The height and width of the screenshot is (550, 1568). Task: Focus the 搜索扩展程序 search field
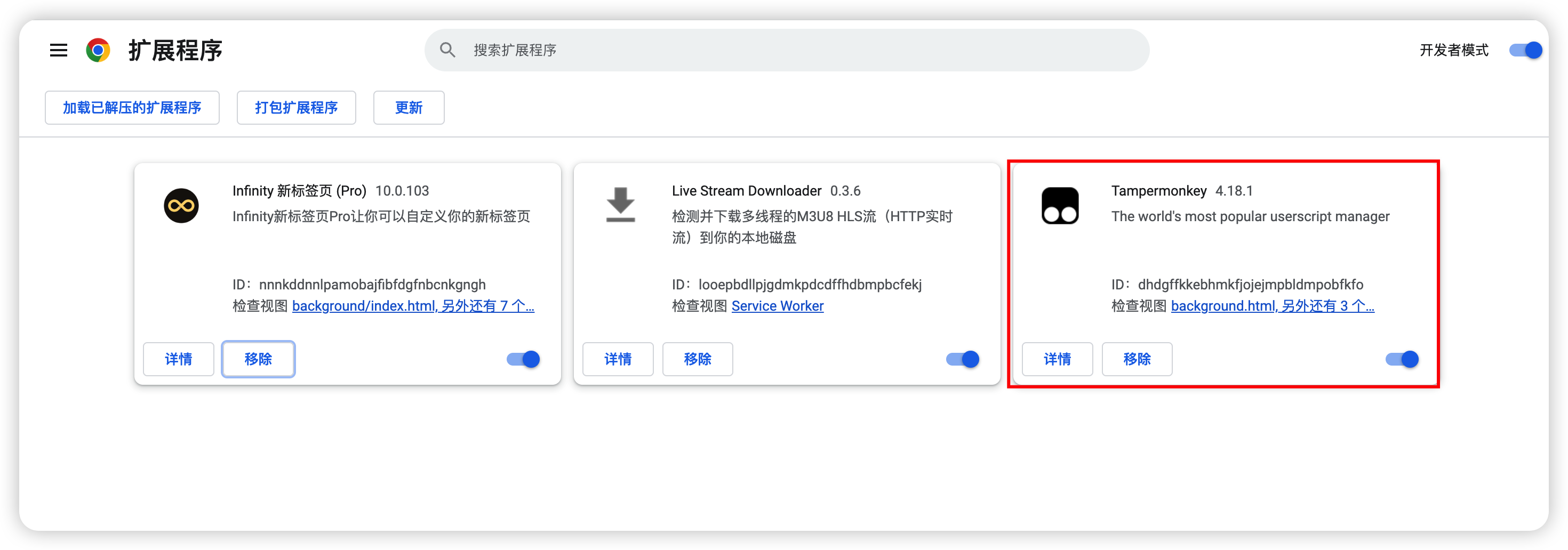coord(787,50)
